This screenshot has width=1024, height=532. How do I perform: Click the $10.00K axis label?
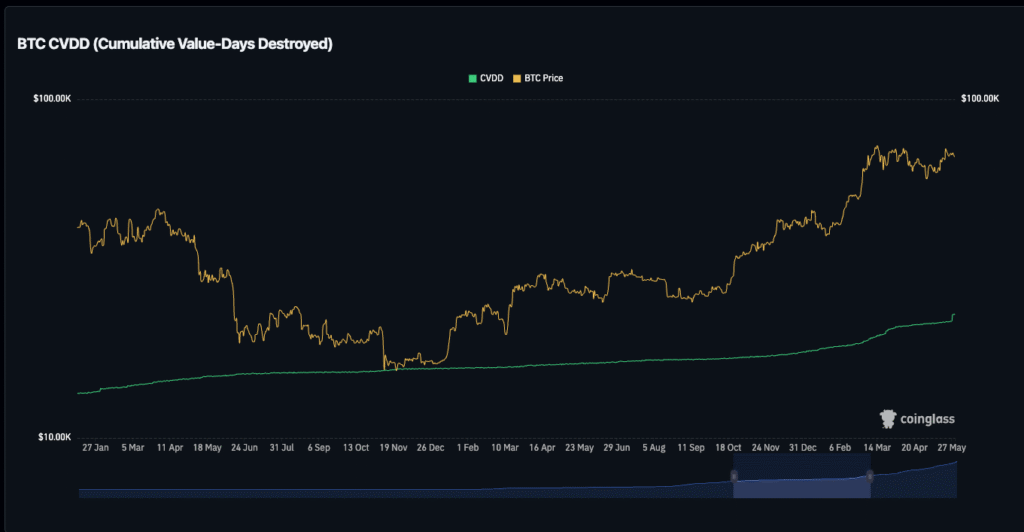click(x=54, y=437)
